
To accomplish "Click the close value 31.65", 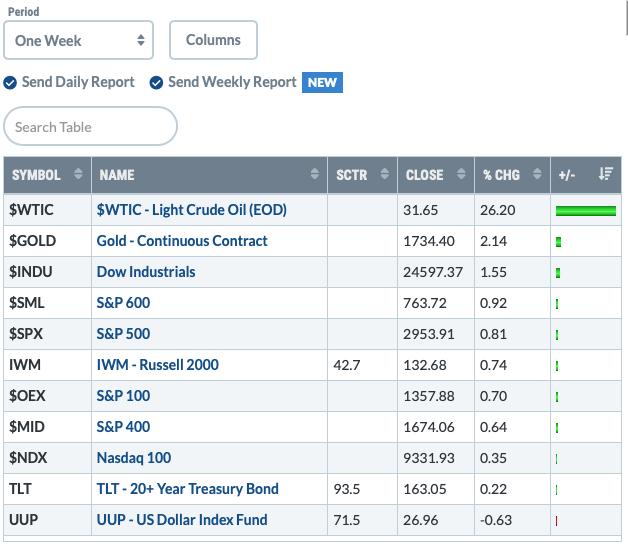I will point(421,210).
